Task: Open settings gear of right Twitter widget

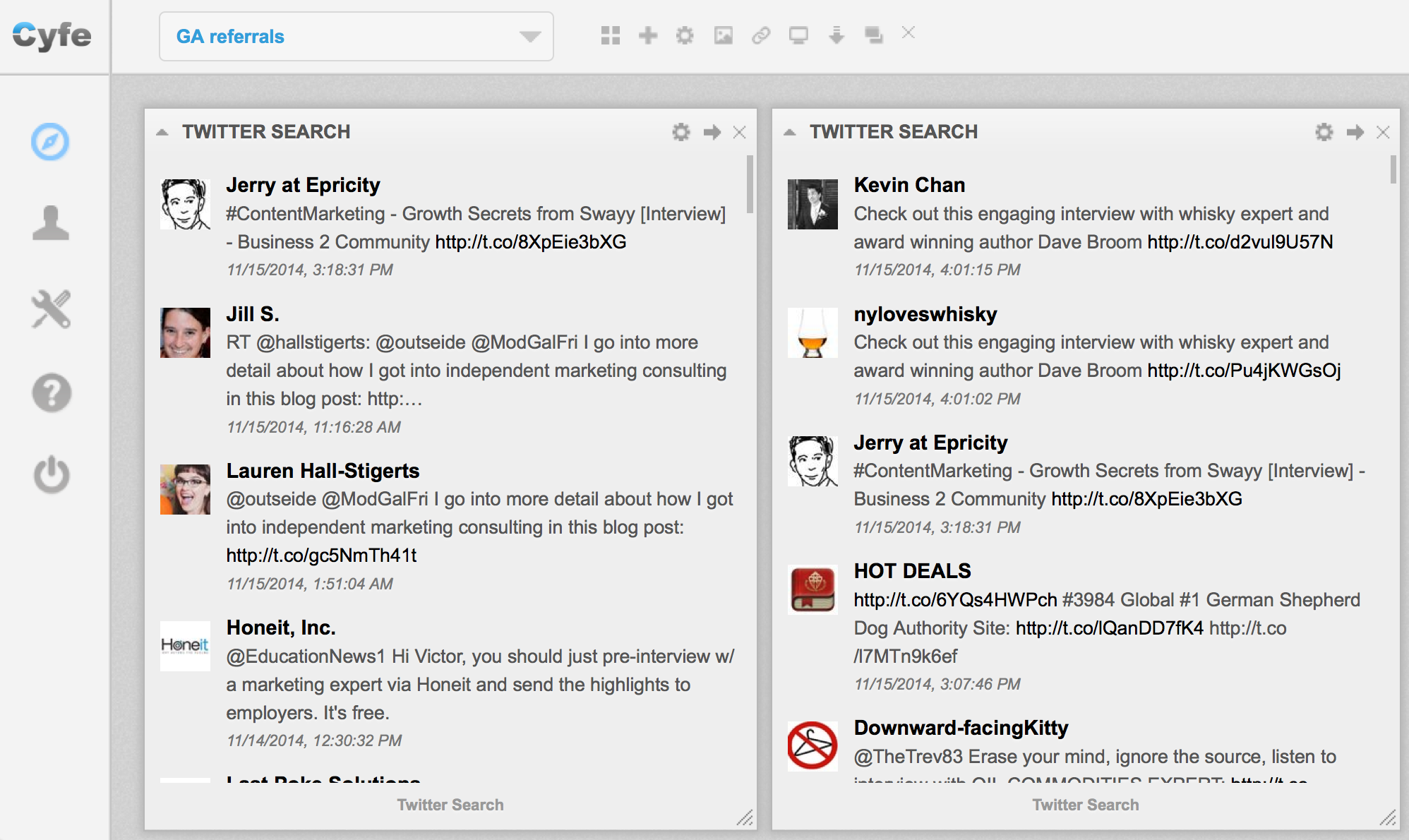Action: point(1324,132)
